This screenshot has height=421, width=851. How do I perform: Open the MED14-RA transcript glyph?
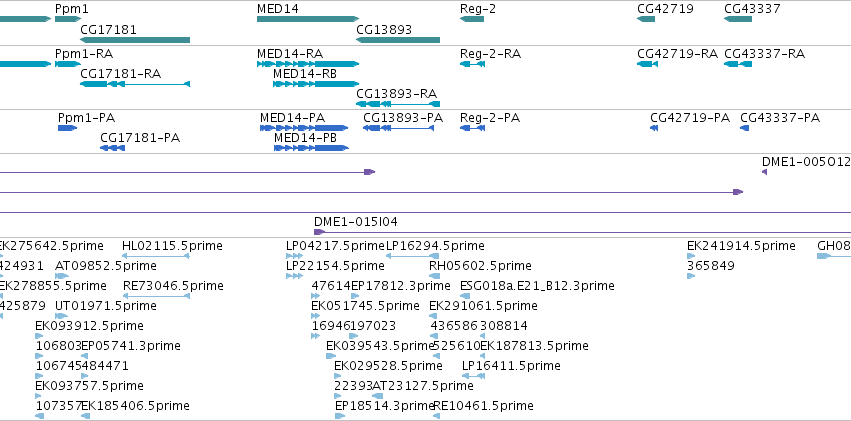[308, 64]
